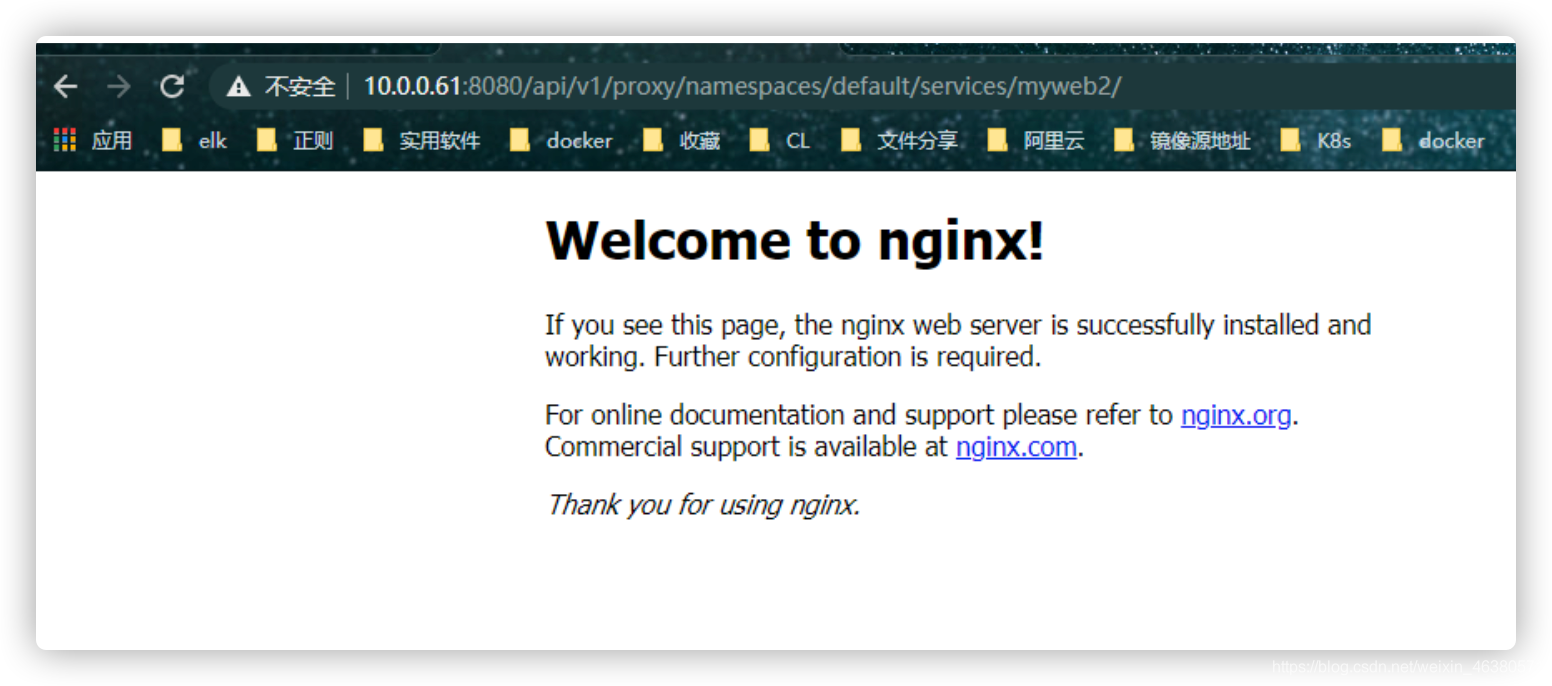The height and width of the screenshot is (686, 1552).
Task: Follow the nginx.org link
Action: tap(1236, 415)
